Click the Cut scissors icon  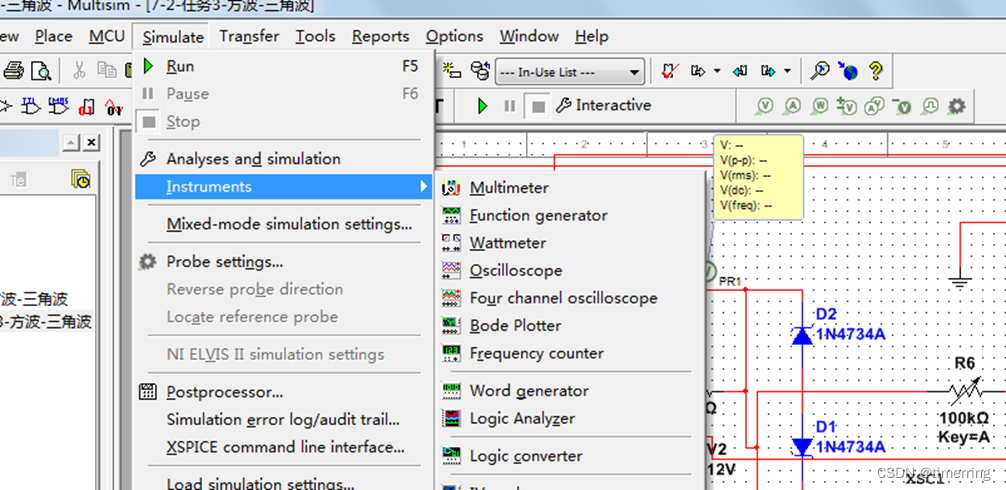click(x=79, y=71)
